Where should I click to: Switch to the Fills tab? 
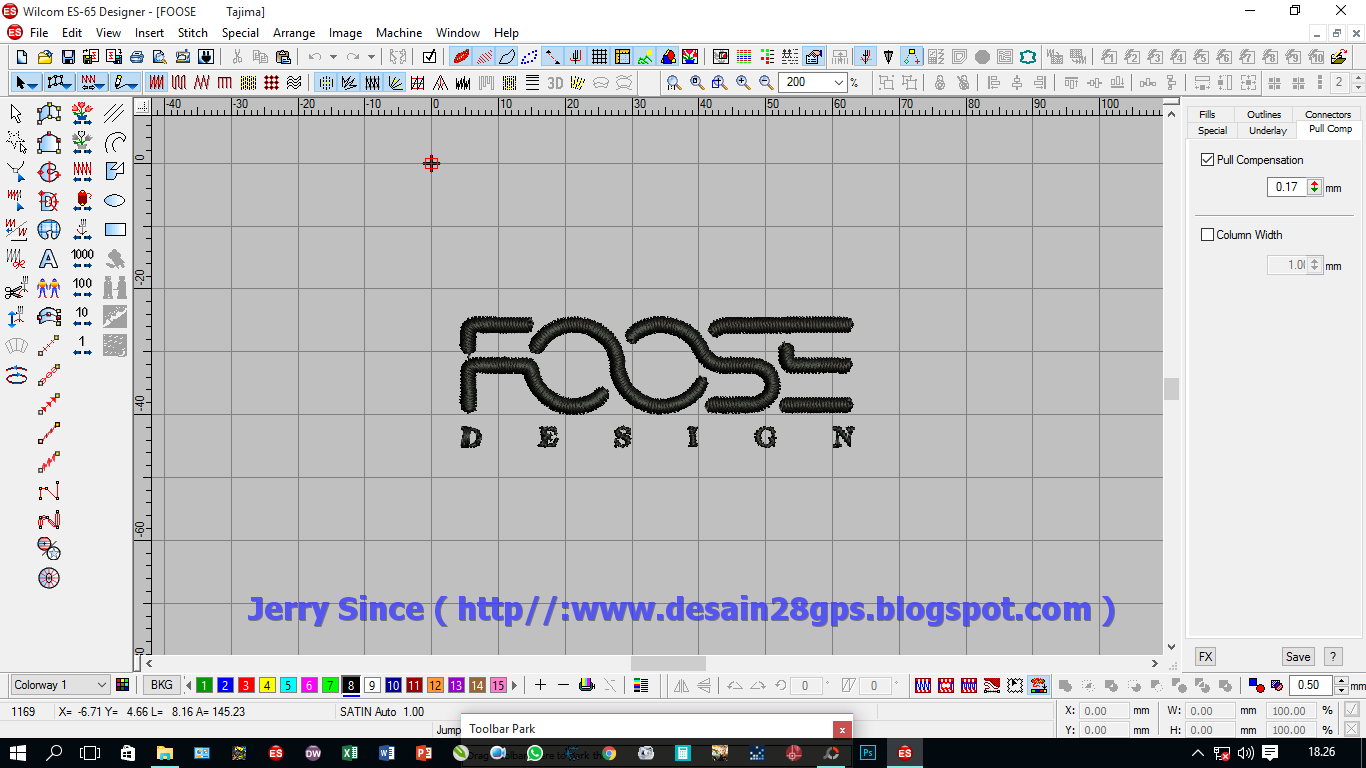(x=1207, y=114)
